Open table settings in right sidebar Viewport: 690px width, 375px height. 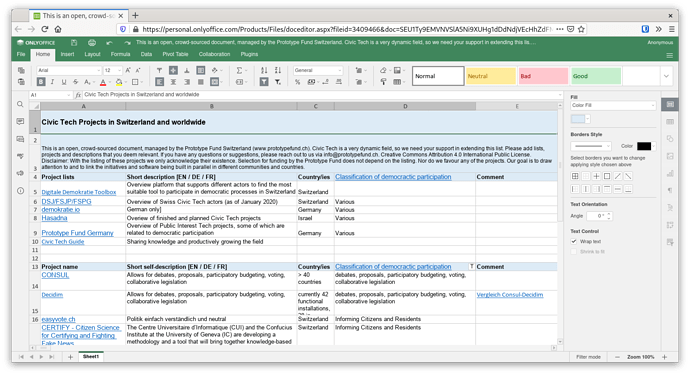click(x=670, y=121)
